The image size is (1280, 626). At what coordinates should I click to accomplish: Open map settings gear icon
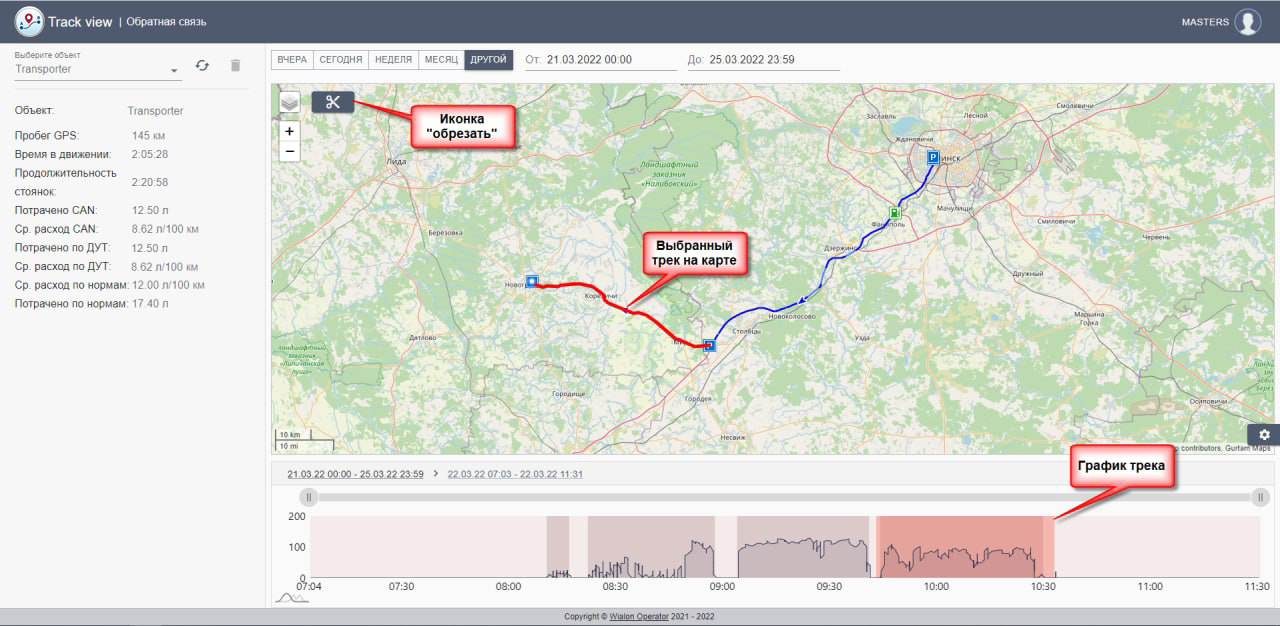pyautogui.click(x=1264, y=435)
